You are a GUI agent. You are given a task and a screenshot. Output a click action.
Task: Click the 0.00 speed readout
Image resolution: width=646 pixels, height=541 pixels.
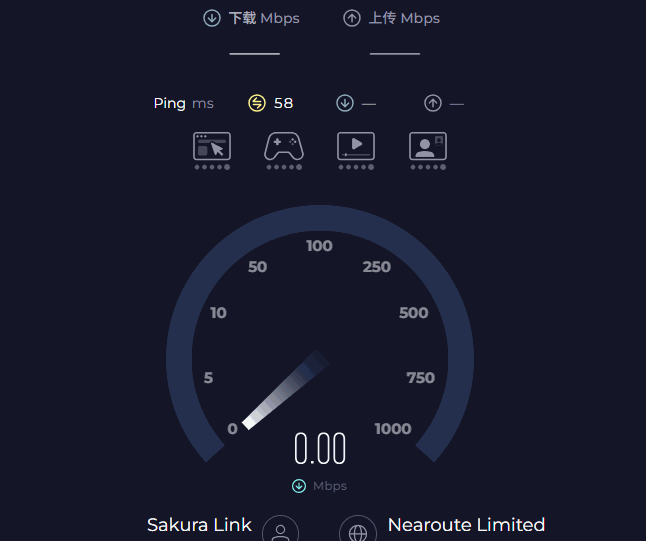pos(320,450)
